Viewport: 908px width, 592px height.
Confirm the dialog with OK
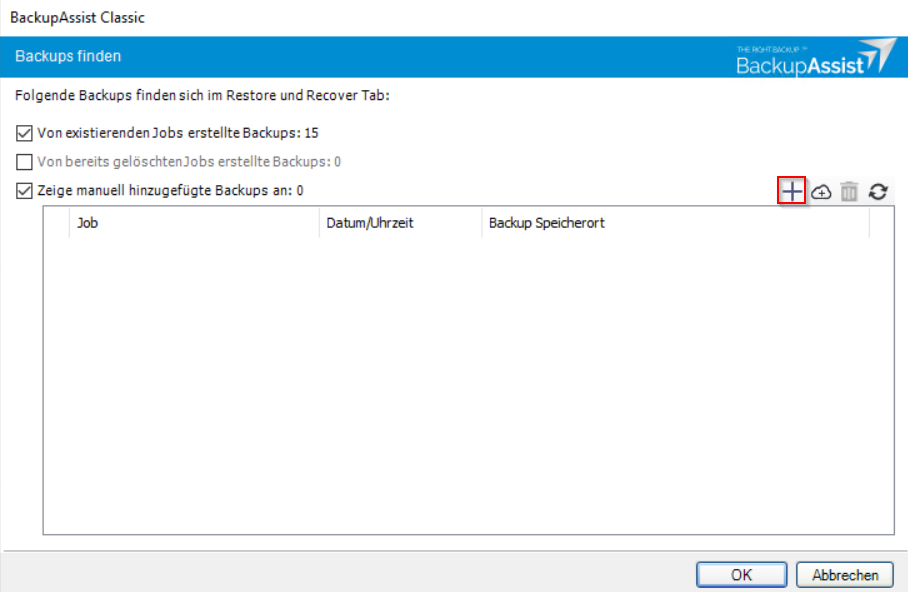coord(741,575)
